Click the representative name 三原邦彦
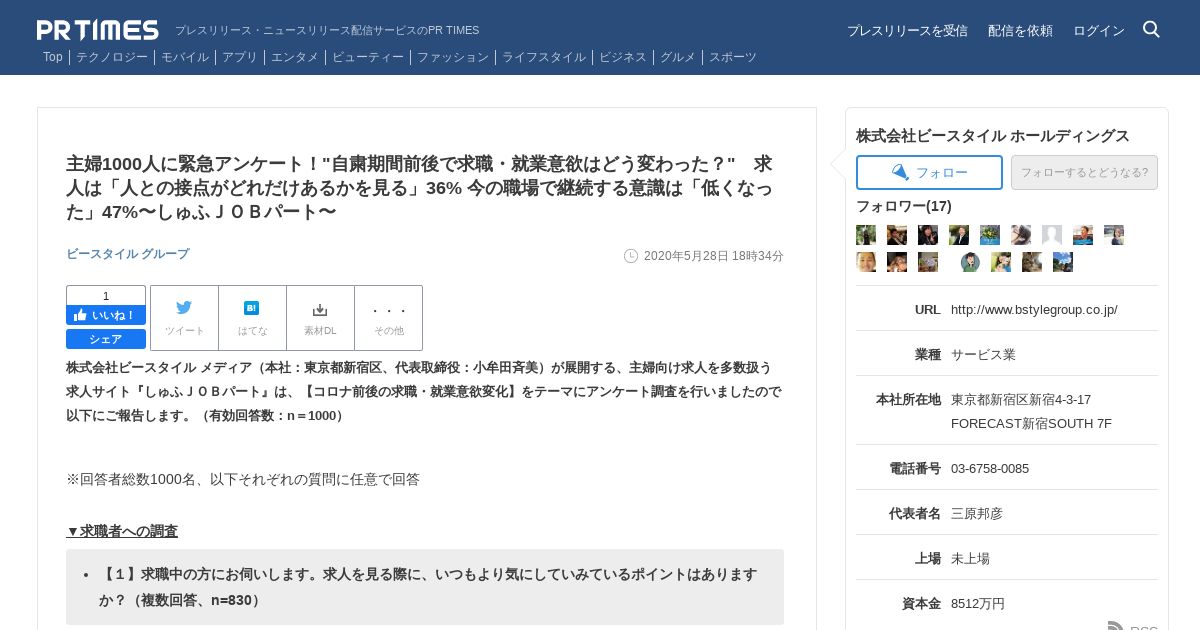The image size is (1200, 630). 977,513
